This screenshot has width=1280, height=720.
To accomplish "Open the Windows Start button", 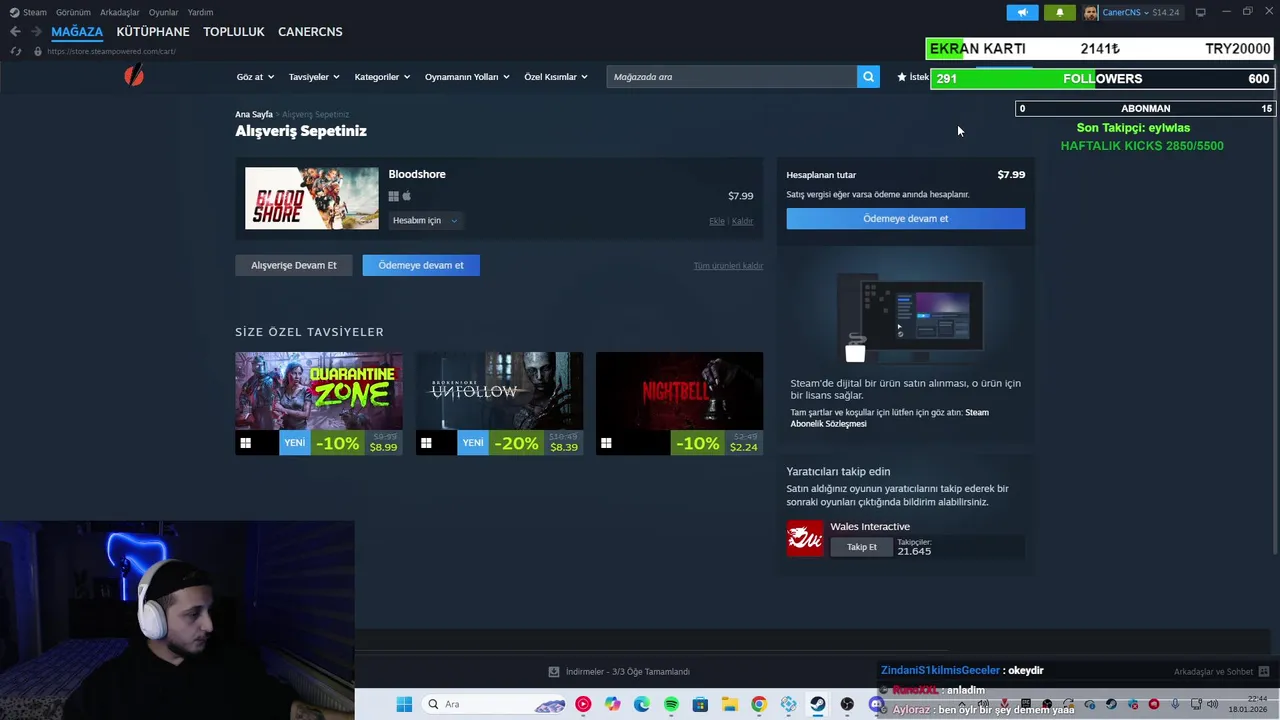I will click(404, 704).
